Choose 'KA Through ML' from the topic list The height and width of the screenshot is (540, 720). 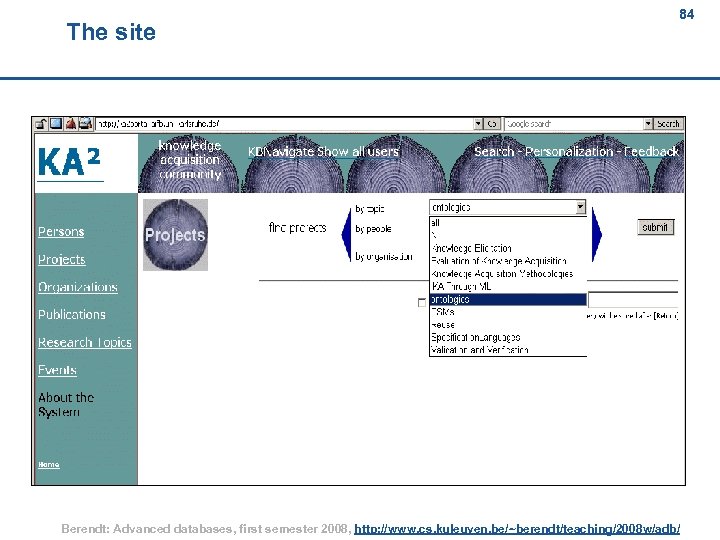[508, 287]
